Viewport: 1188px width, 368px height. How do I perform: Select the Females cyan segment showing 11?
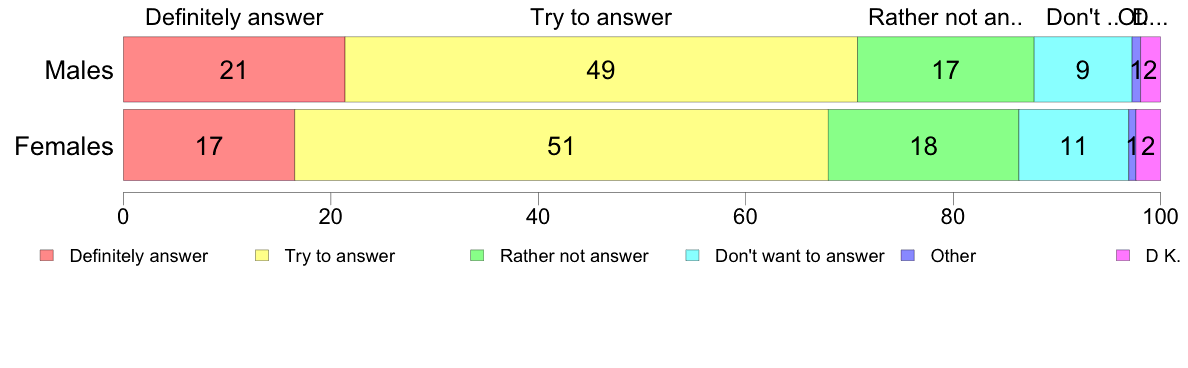coord(1074,145)
